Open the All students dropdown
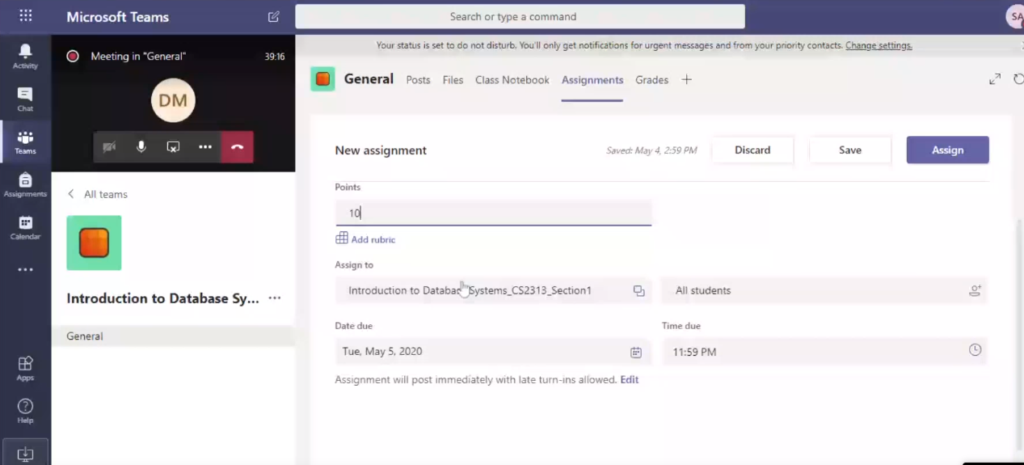 tap(824, 291)
